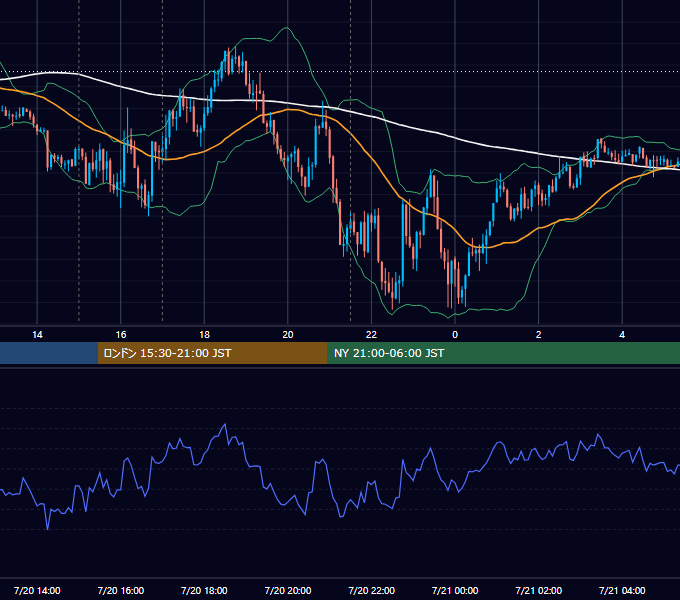Viewport: 680px width, 600px height.
Task: Click the 7/20 16:00 date label
Action: tap(121, 590)
